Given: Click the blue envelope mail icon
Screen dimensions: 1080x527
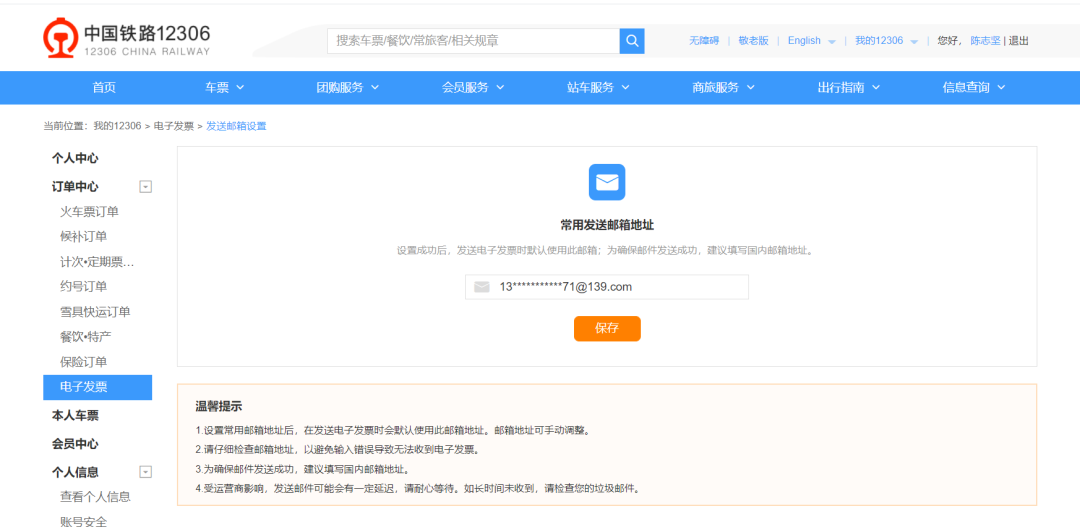Looking at the screenshot, I should click(x=607, y=182).
